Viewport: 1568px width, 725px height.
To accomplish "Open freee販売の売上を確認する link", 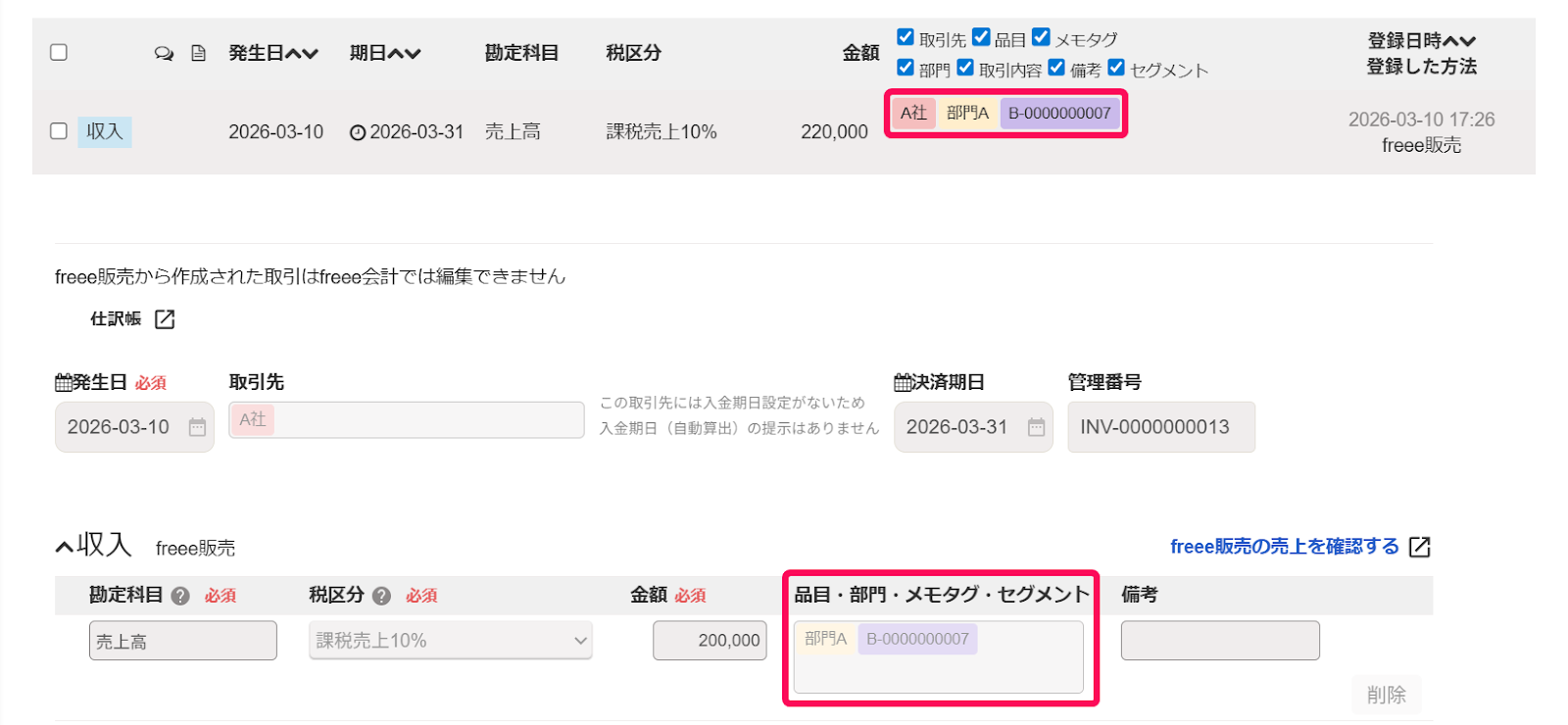I will [1285, 547].
